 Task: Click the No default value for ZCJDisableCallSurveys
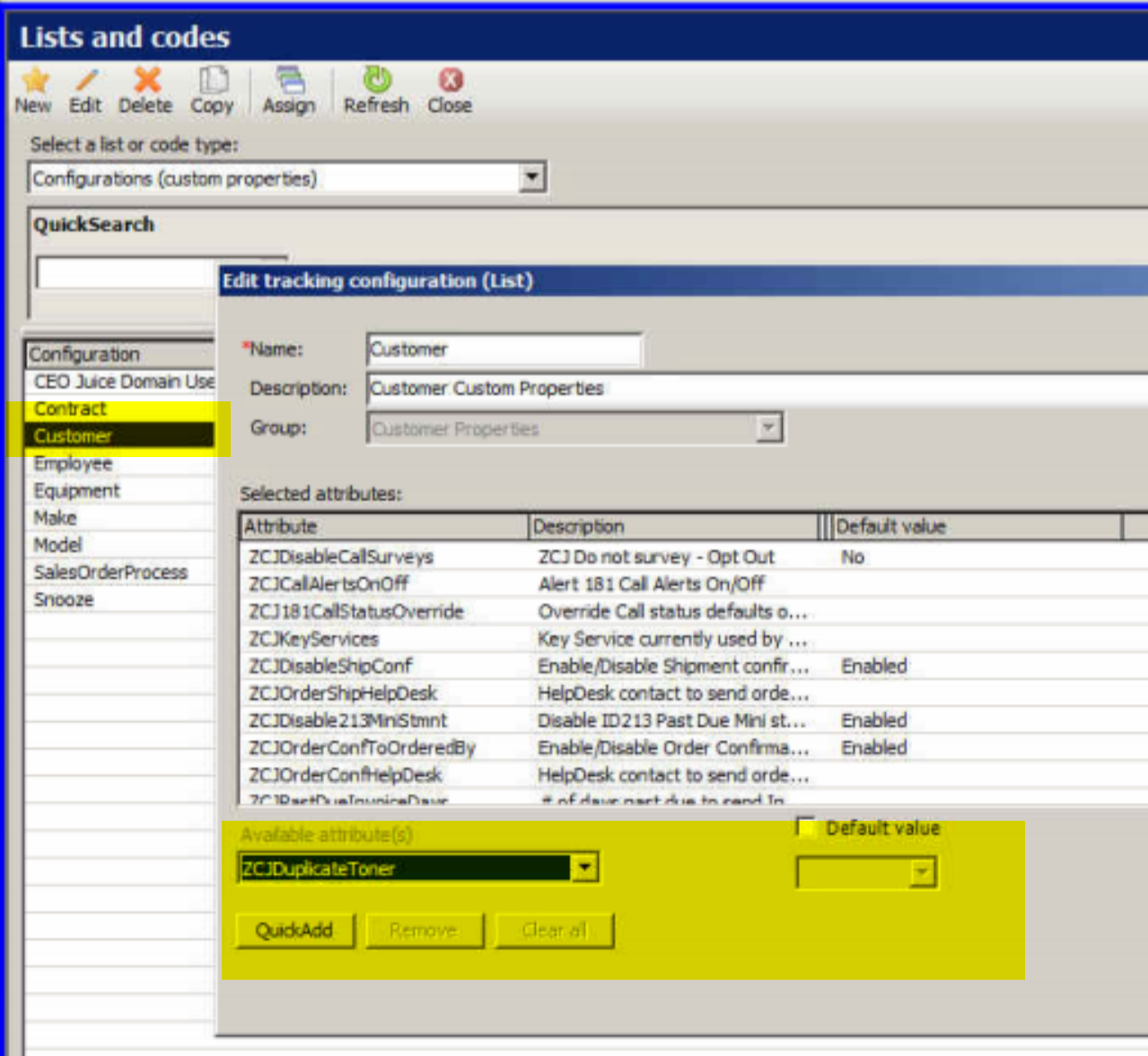[853, 557]
